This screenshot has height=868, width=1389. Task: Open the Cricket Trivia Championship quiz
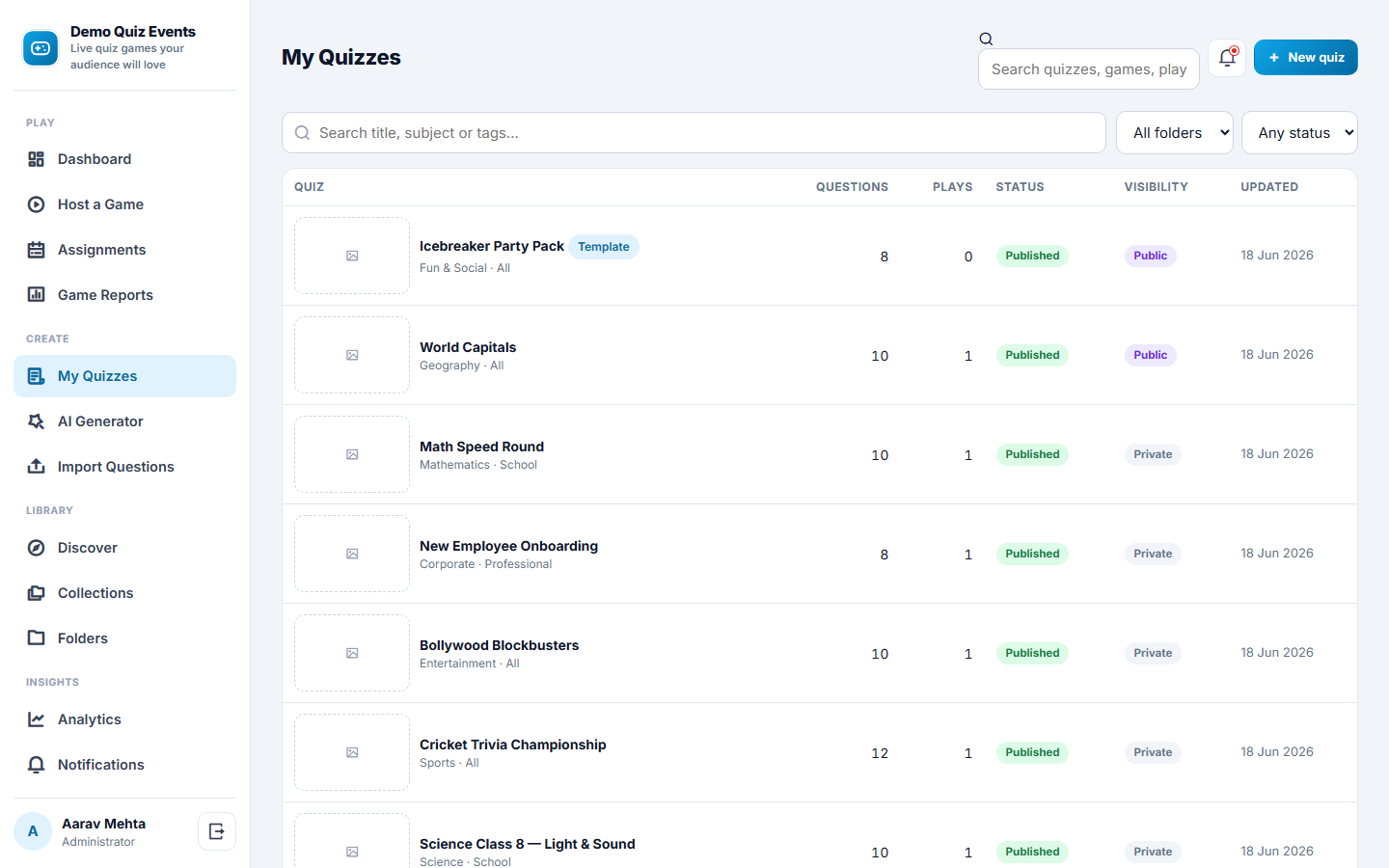point(512,745)
